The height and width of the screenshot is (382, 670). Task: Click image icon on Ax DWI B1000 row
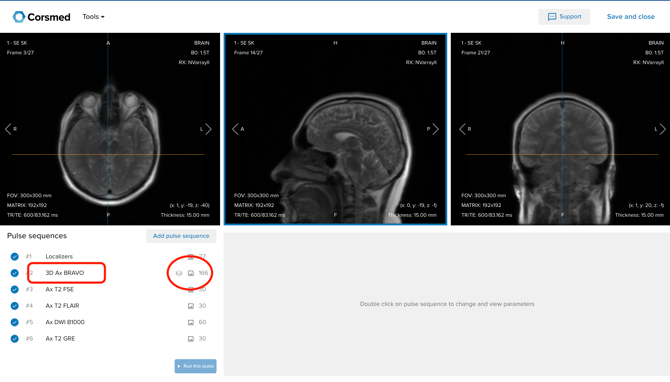[x=191, y=322]
